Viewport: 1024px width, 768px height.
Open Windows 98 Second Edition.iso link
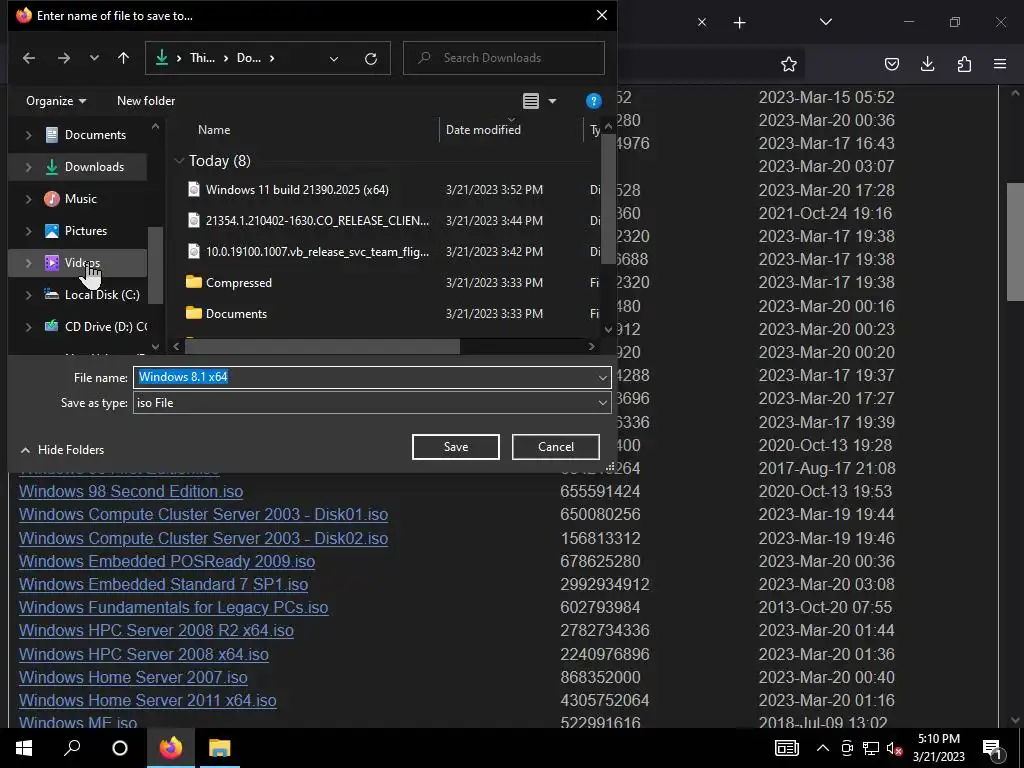click(x=131, y=492)
